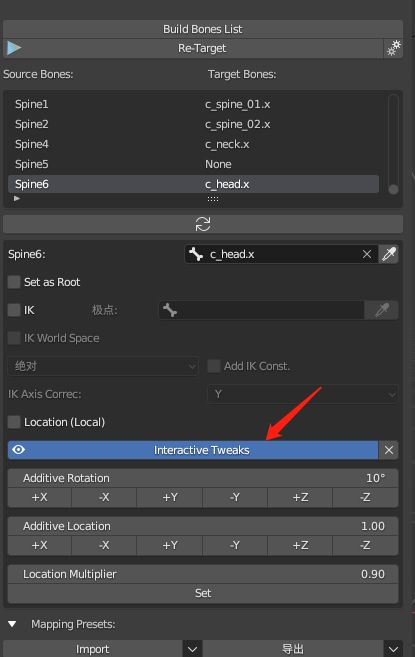Click the Build Bones List button
This screenshot has width=415, height=657.
[x=203, y=29]
